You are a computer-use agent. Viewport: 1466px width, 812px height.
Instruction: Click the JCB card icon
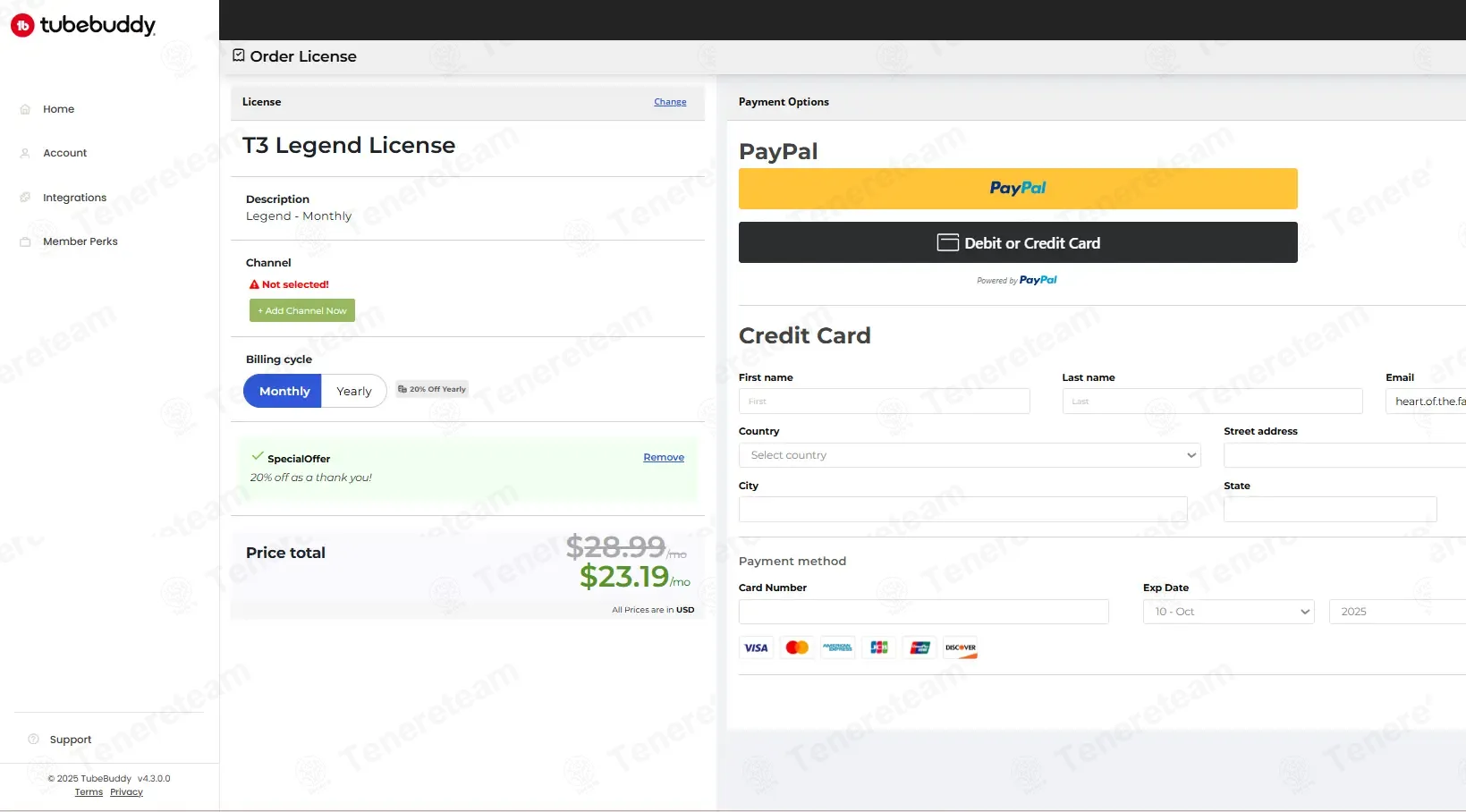879,647
